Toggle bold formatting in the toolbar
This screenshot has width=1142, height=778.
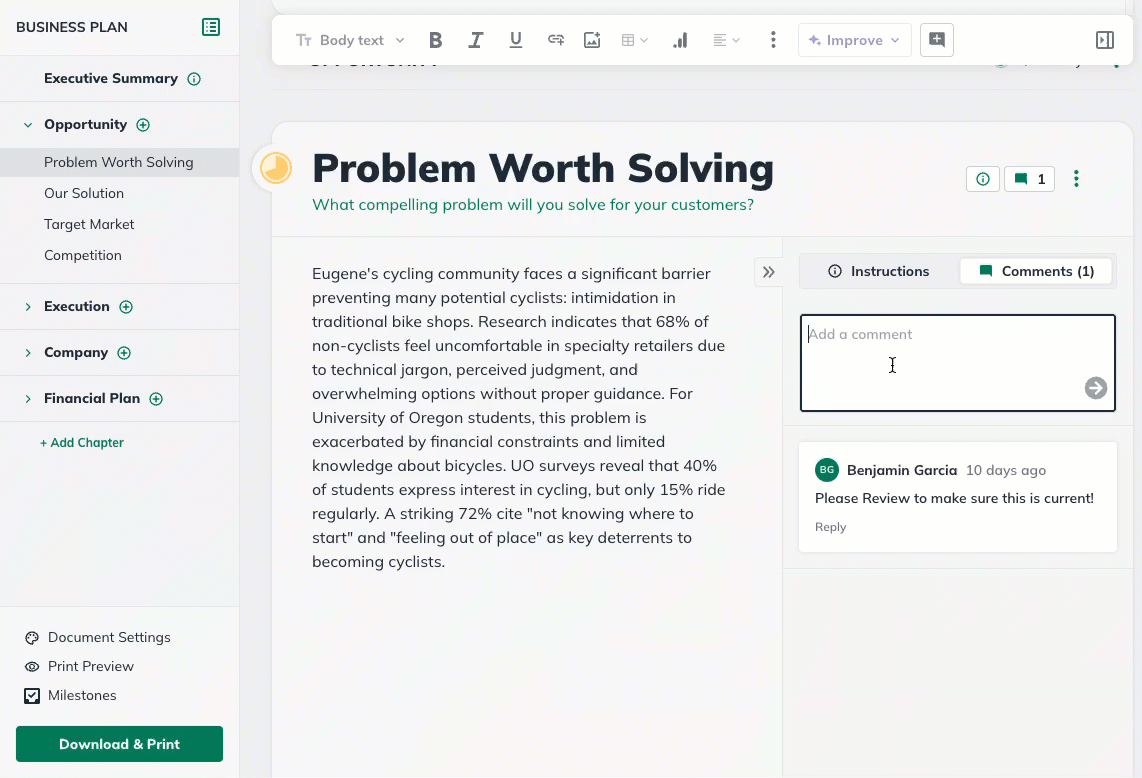tap(435, 40)
